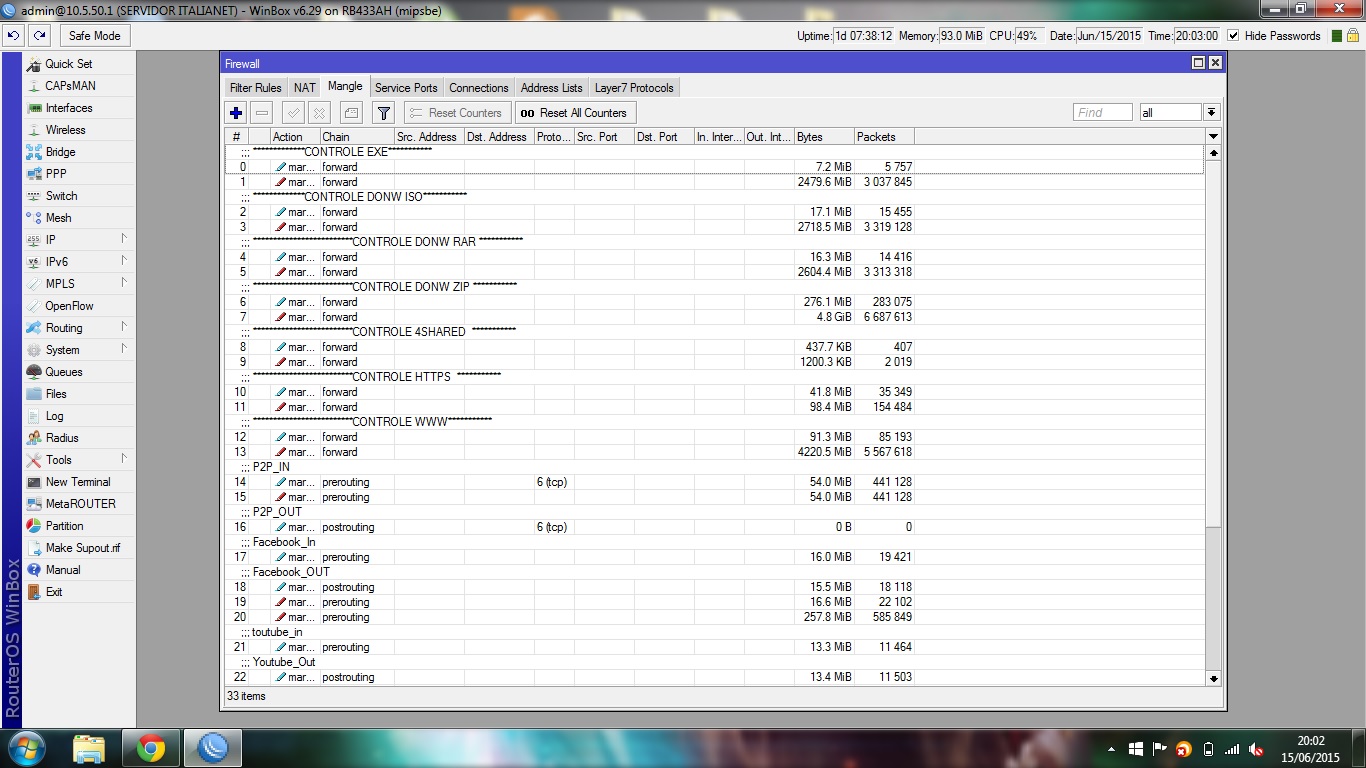This screenshot has height=768, width=1366.
Task: Sort rules by the Chain column header
Action: (x=357, y=137)
